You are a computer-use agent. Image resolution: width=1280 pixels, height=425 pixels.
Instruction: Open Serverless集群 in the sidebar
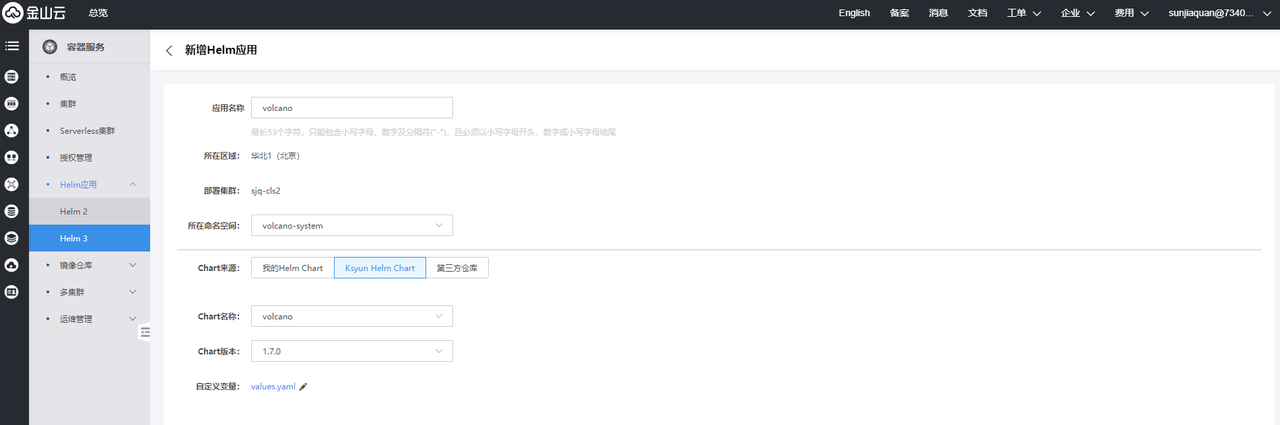(87, 131)
